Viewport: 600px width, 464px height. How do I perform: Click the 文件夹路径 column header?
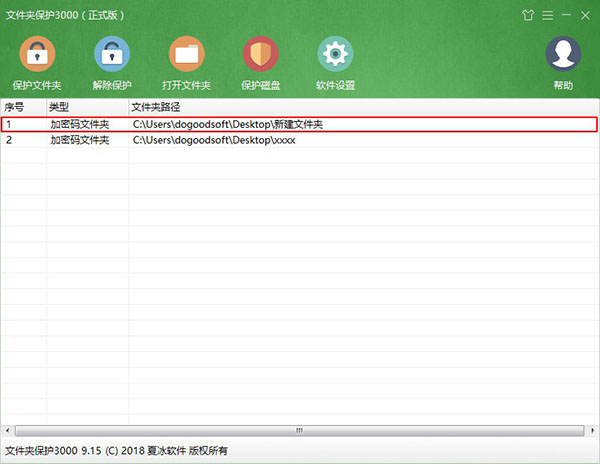(360, 106)
